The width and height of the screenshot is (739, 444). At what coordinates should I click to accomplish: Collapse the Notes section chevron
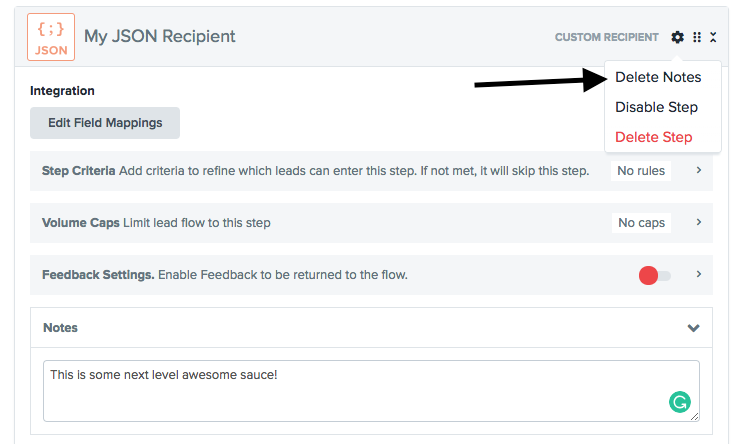click(694, 328)
